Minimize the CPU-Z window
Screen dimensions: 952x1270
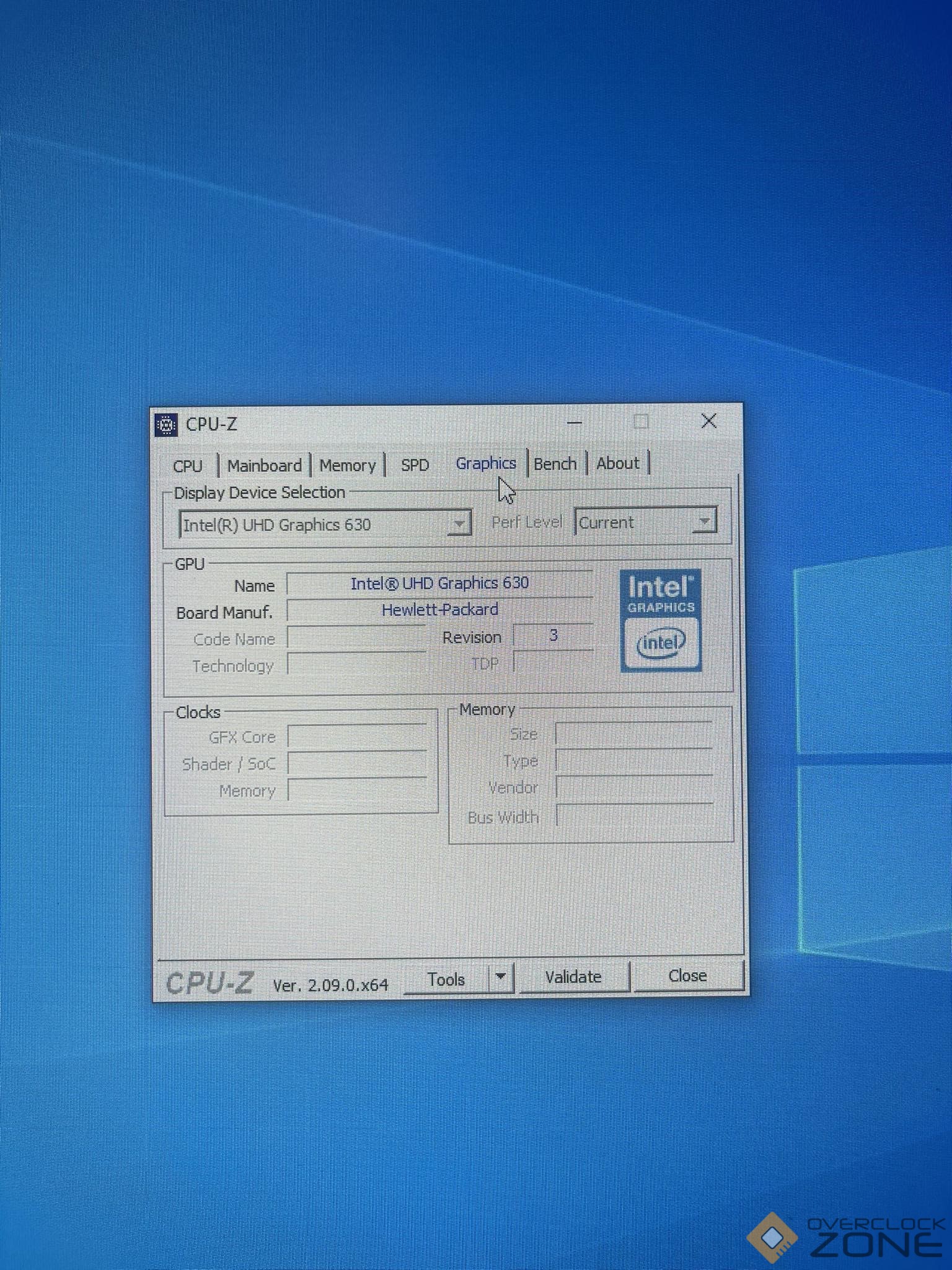pos(575,422)
